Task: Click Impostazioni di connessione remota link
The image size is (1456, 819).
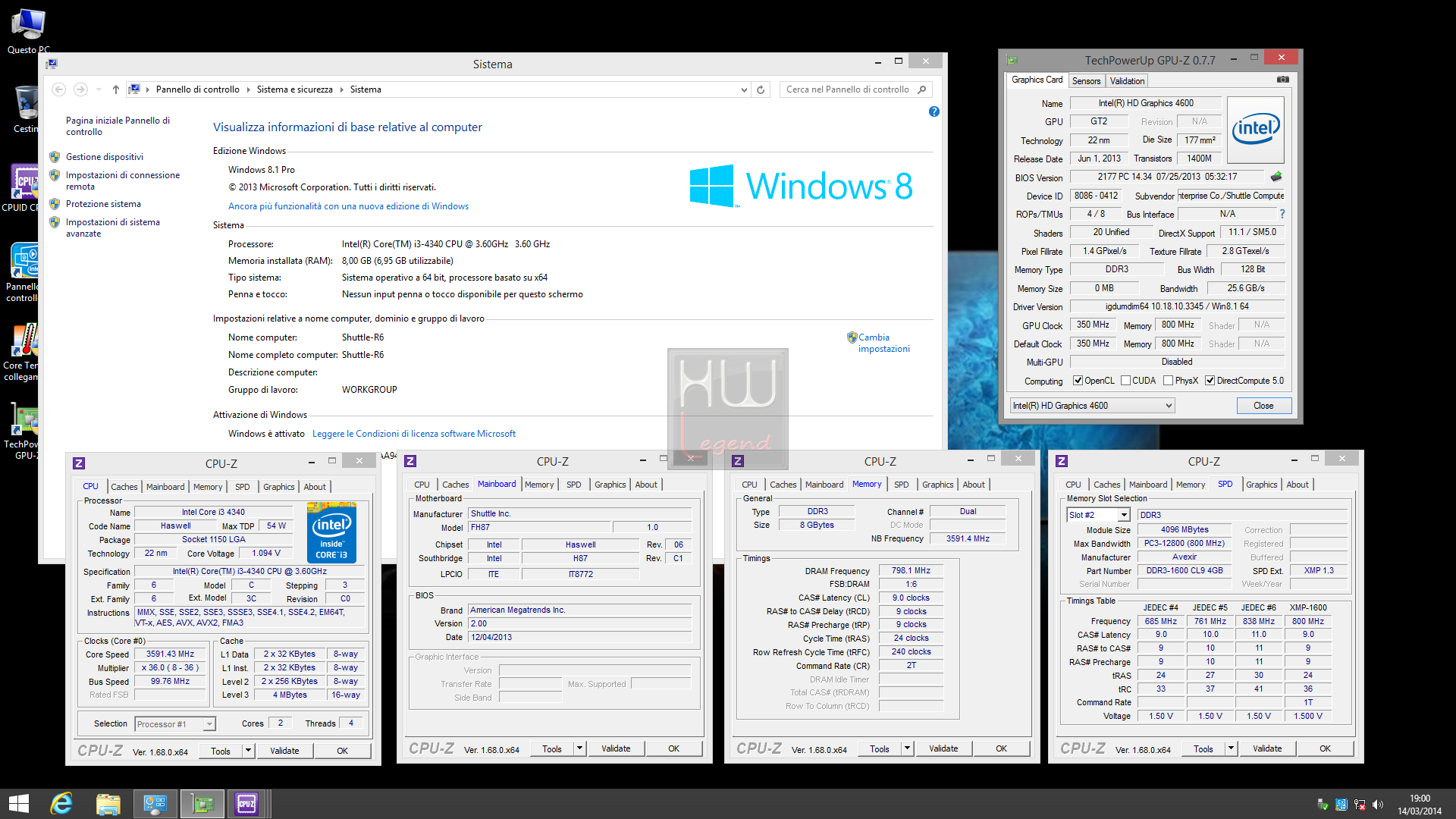Action: click(123, 180)
